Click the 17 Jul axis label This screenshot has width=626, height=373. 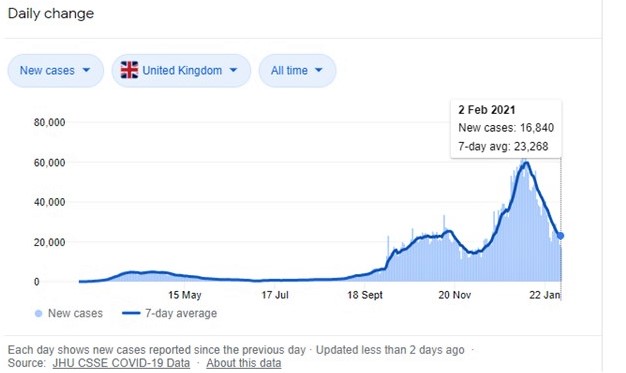(275, 295)
